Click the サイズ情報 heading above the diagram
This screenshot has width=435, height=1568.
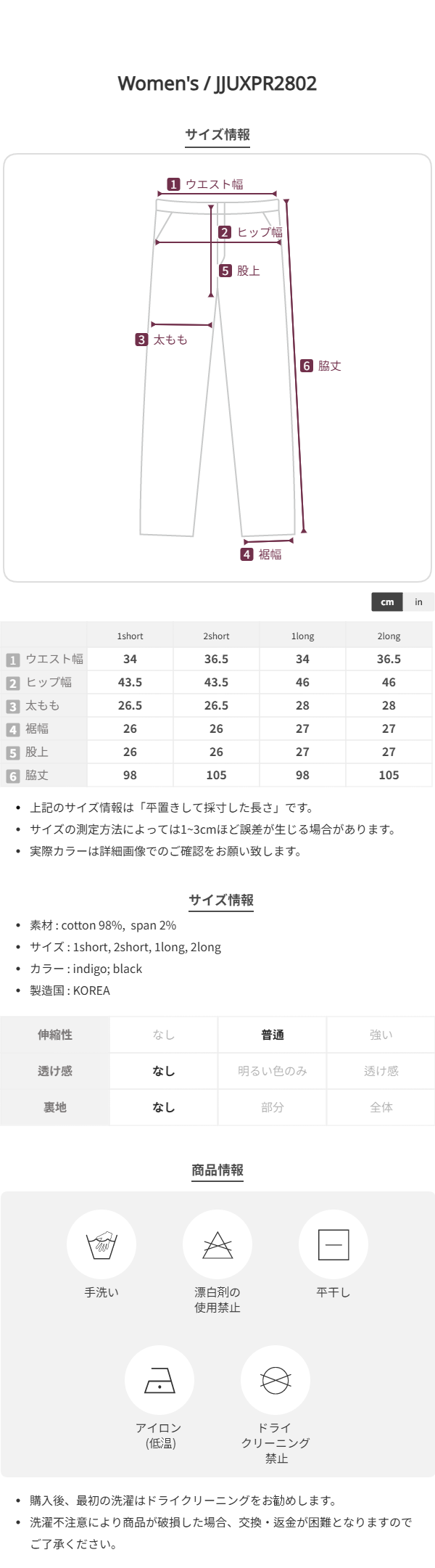tap(217, 134)
